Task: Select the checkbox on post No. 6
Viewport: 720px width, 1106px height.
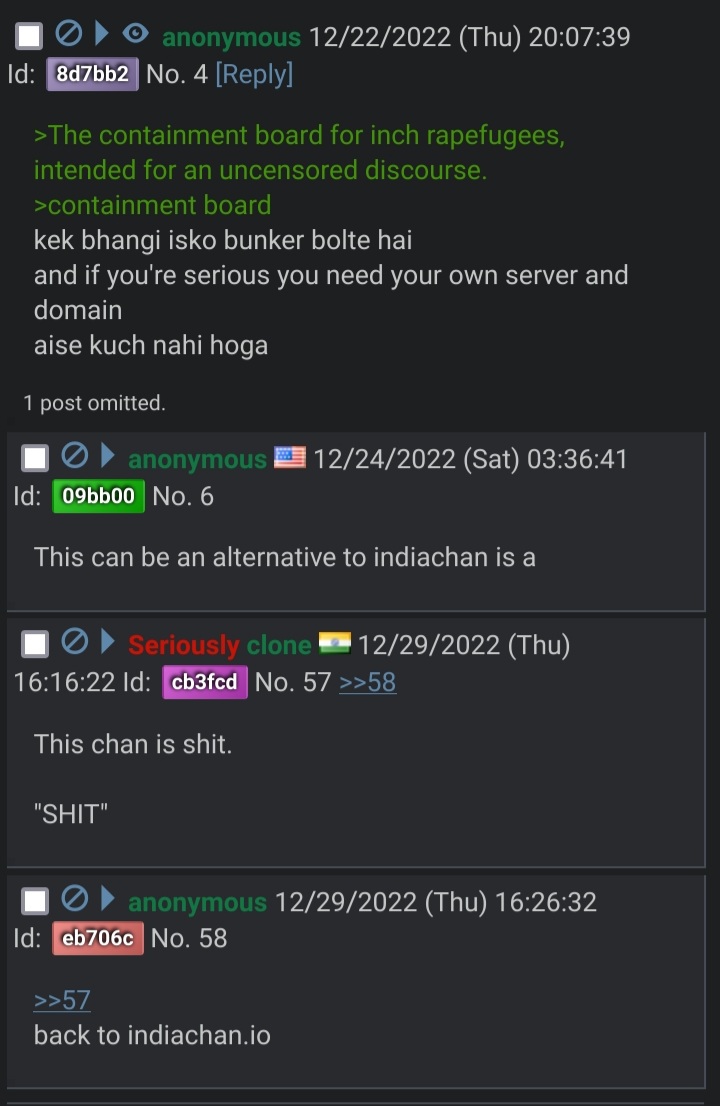Action: (35, 458)
